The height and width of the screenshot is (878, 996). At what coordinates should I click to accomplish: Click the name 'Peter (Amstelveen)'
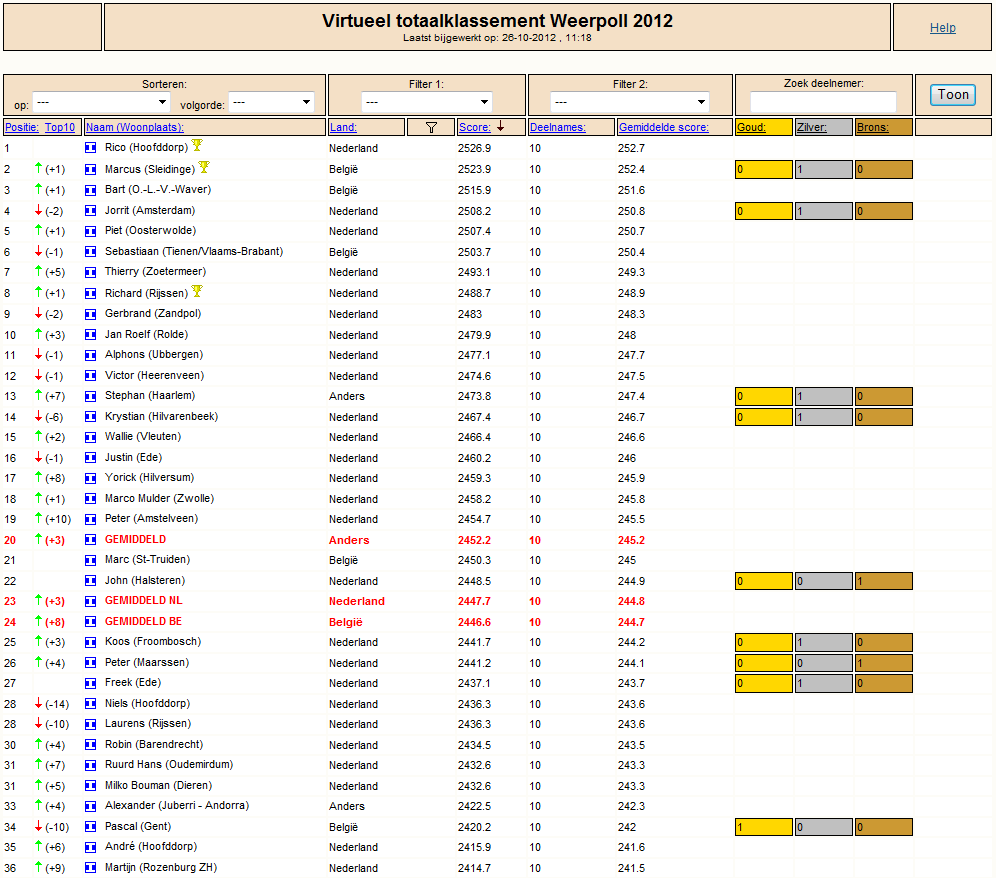151,518
